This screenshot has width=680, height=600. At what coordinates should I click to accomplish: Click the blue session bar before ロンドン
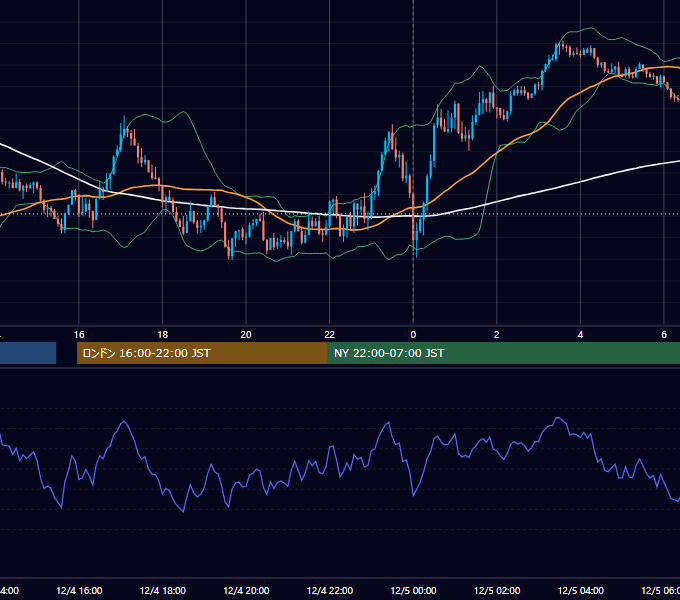pos(28,353)
